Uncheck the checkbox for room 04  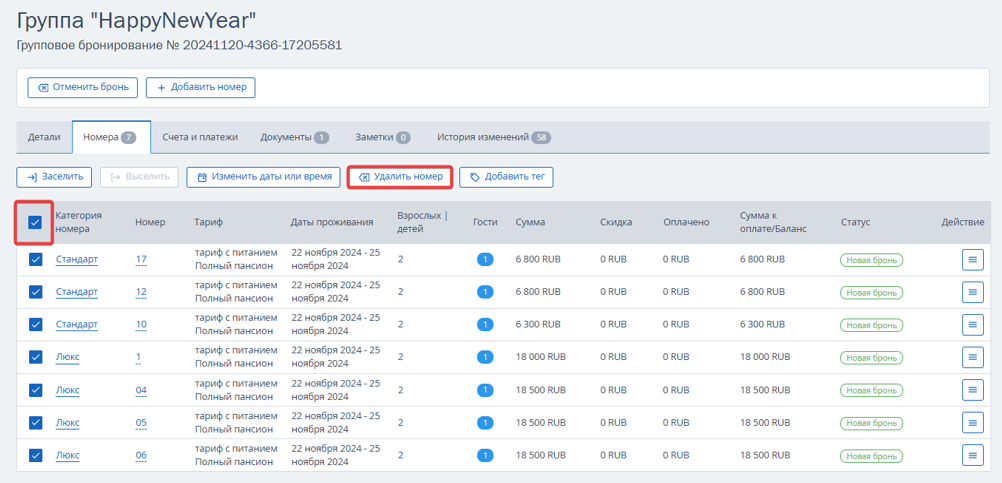[x=35, y=390]
